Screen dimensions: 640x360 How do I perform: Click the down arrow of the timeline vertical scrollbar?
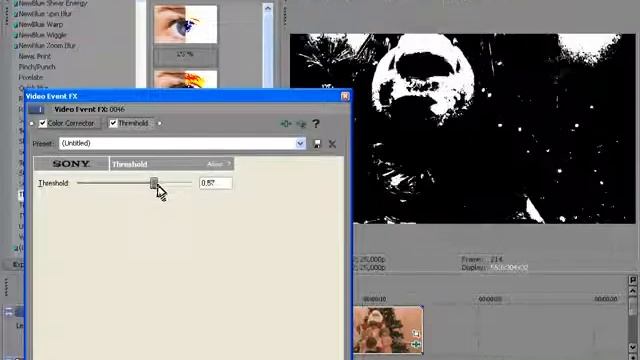(x=633, y=347)
